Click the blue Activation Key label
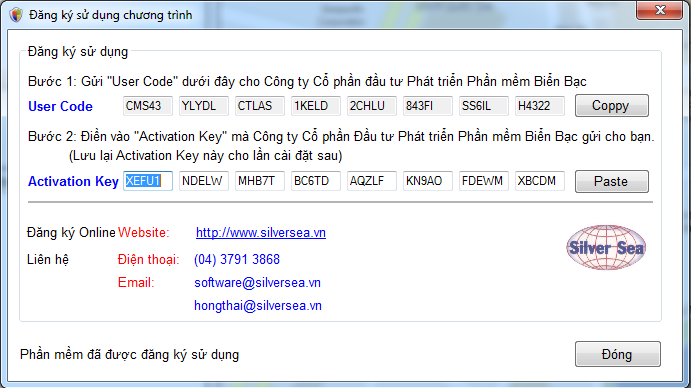The height and width of the screenshot is (388, 691). [x=73, y=181]
